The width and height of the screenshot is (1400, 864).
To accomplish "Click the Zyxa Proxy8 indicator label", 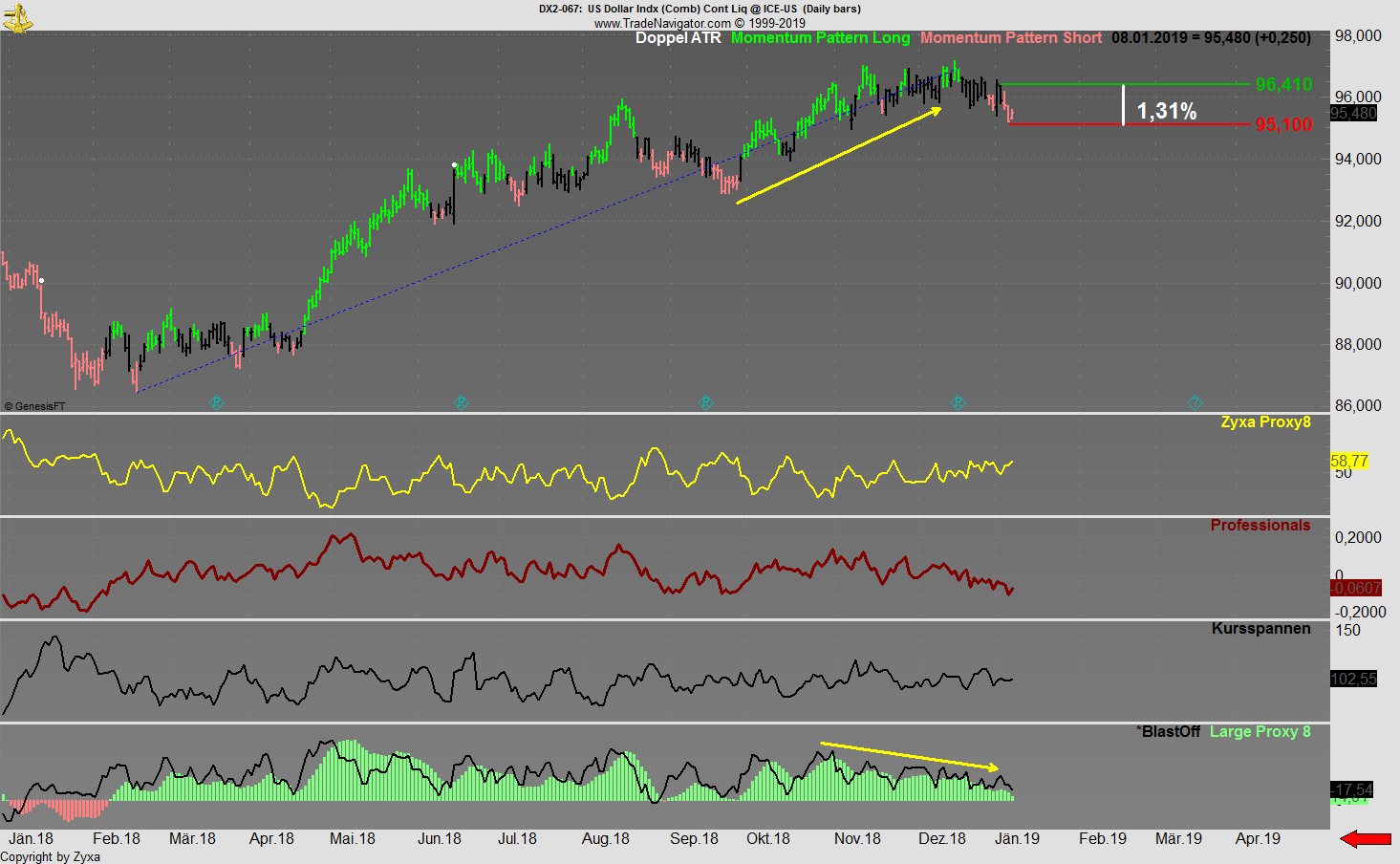I will coord(1265,422).
